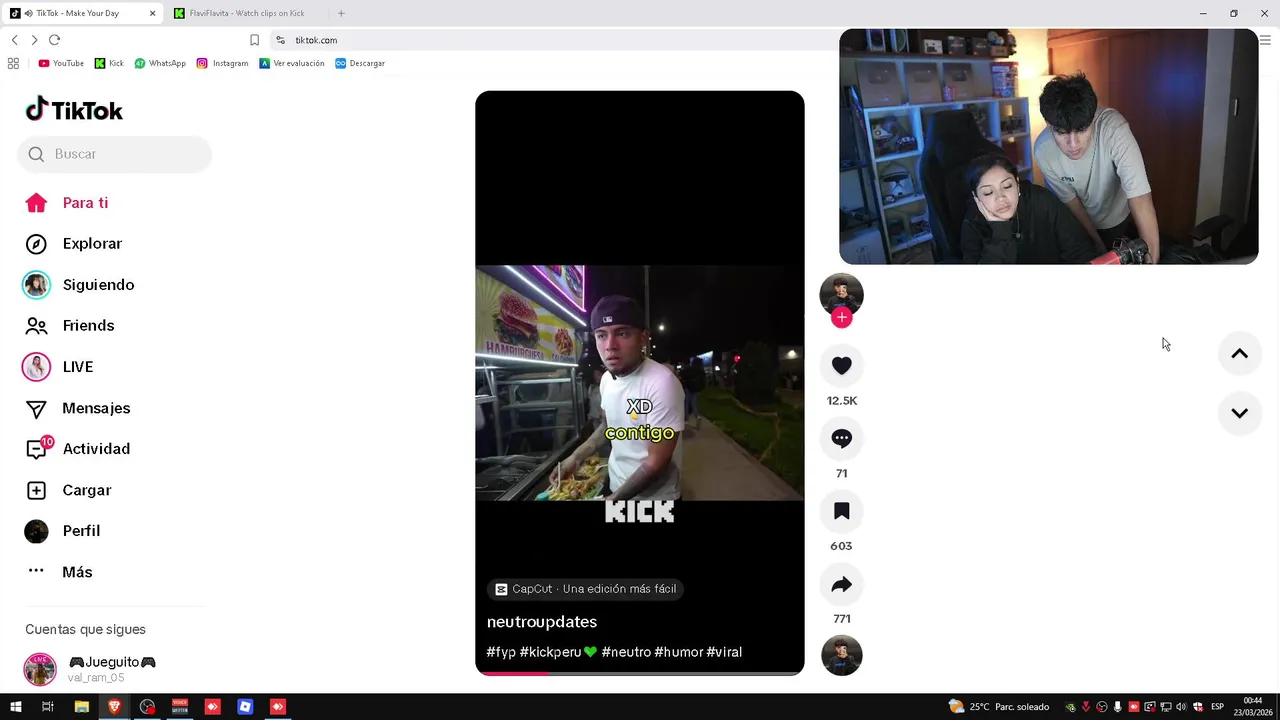Viewport: 1280px width, 720px height.
Task: Click the Brave browser taskbar icon
Action: pos(114,707)
